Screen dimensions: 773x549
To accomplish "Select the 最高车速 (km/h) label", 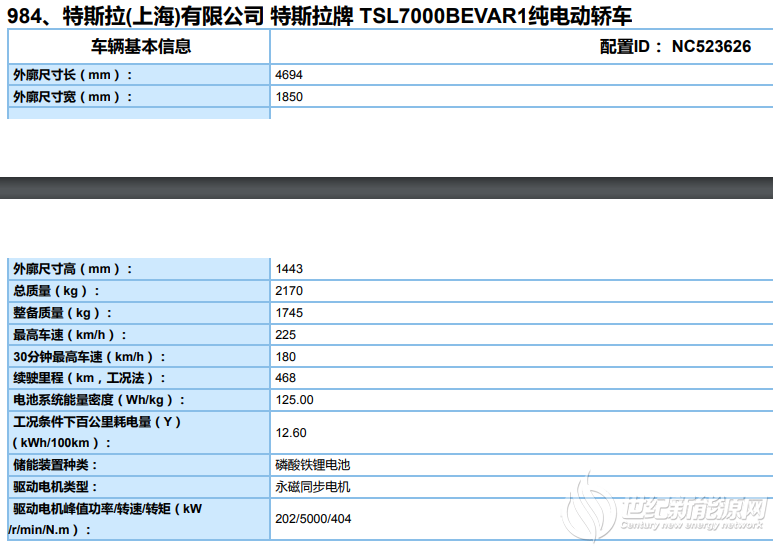I will click(70, 335).
